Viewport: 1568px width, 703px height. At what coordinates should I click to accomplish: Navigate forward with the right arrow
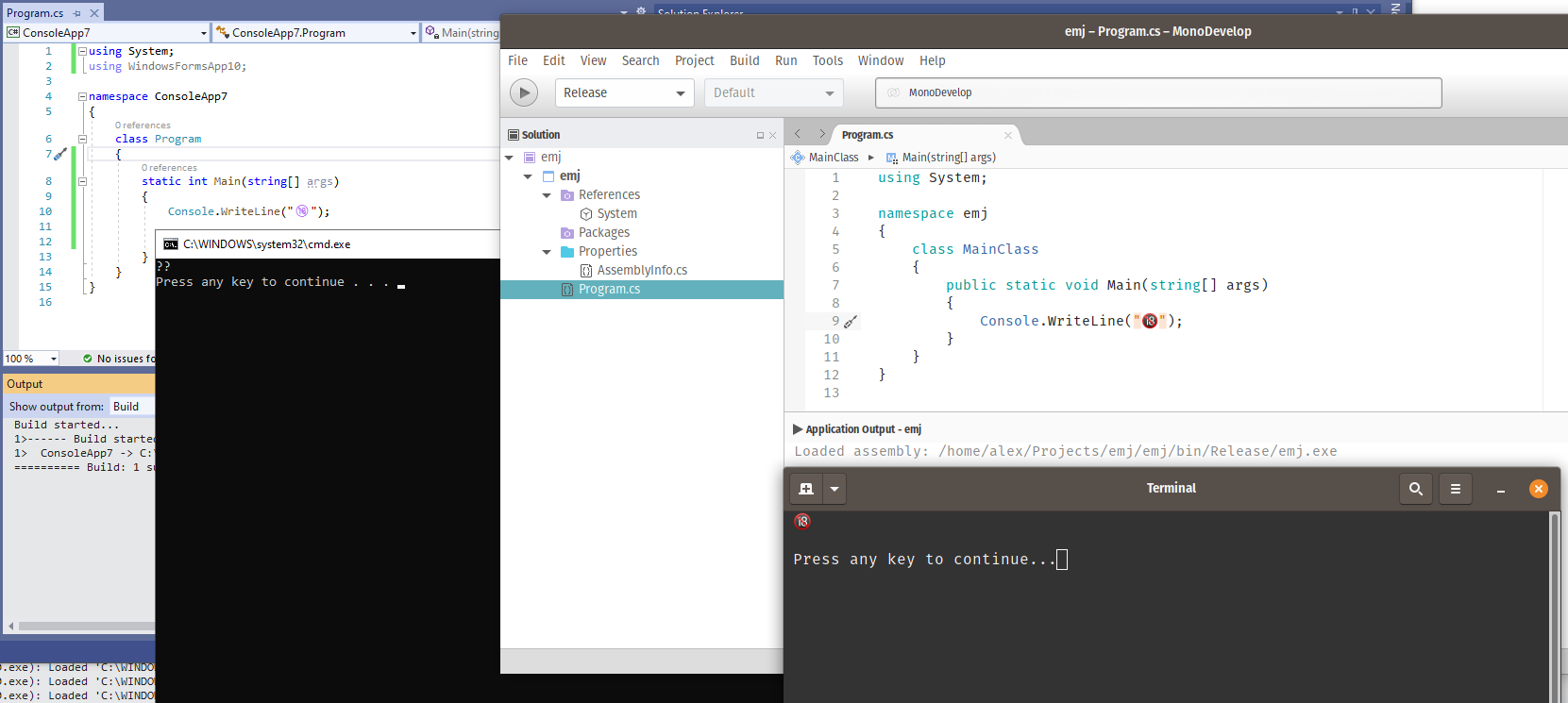821,134
